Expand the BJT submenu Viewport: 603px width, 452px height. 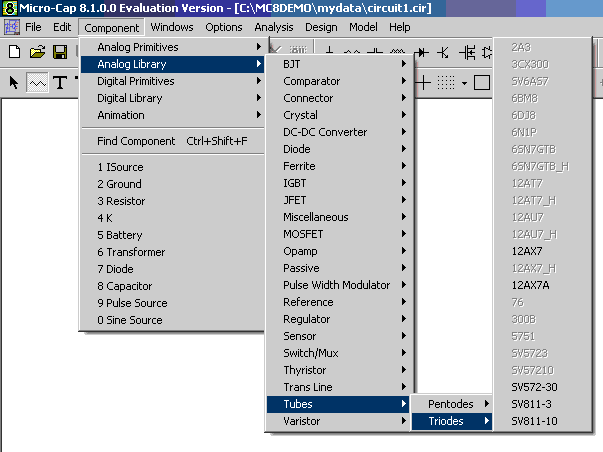[x=340, y=64]
